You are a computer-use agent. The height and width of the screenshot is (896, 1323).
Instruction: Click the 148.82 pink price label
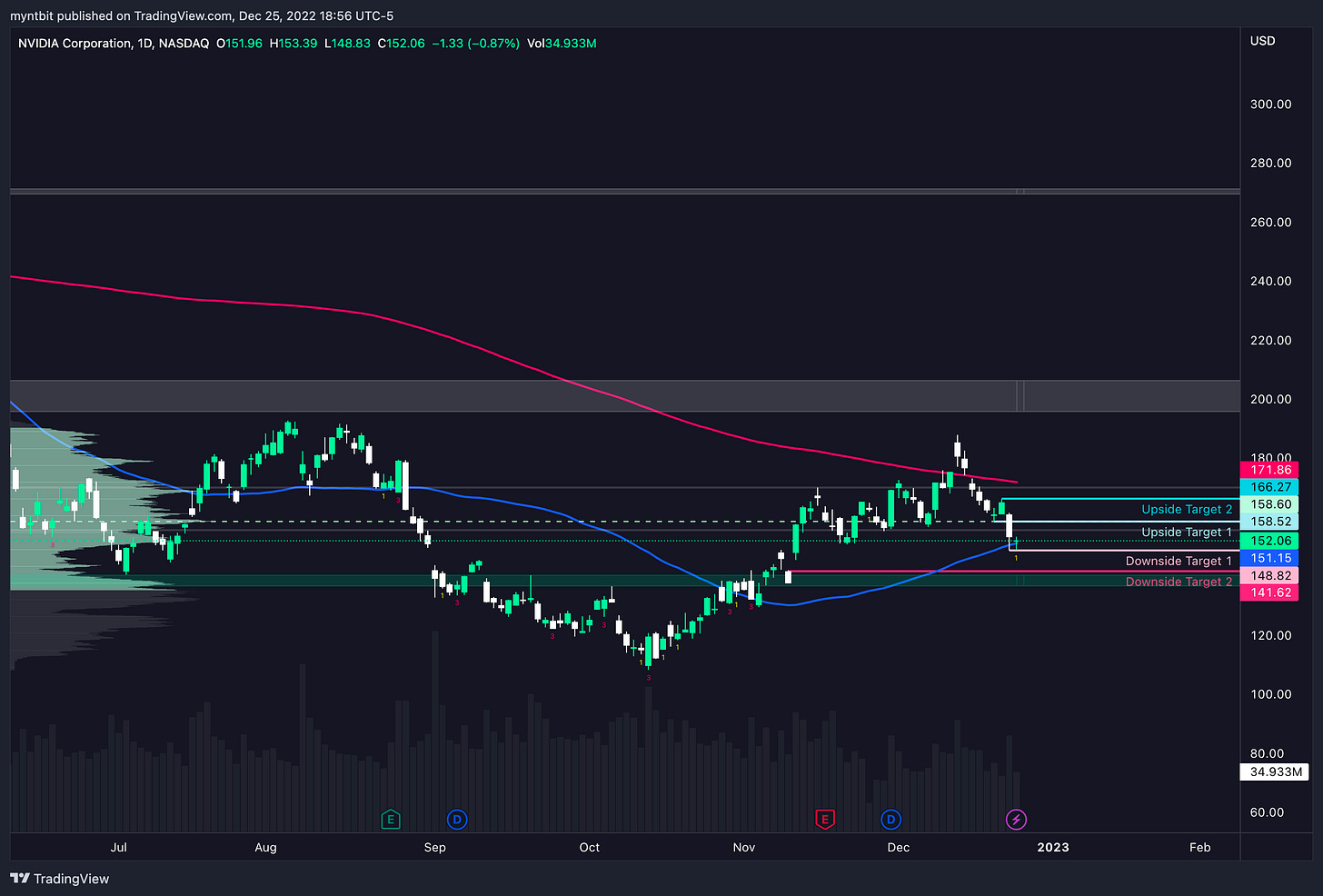pyautogui.click(x=1269, y=575)
